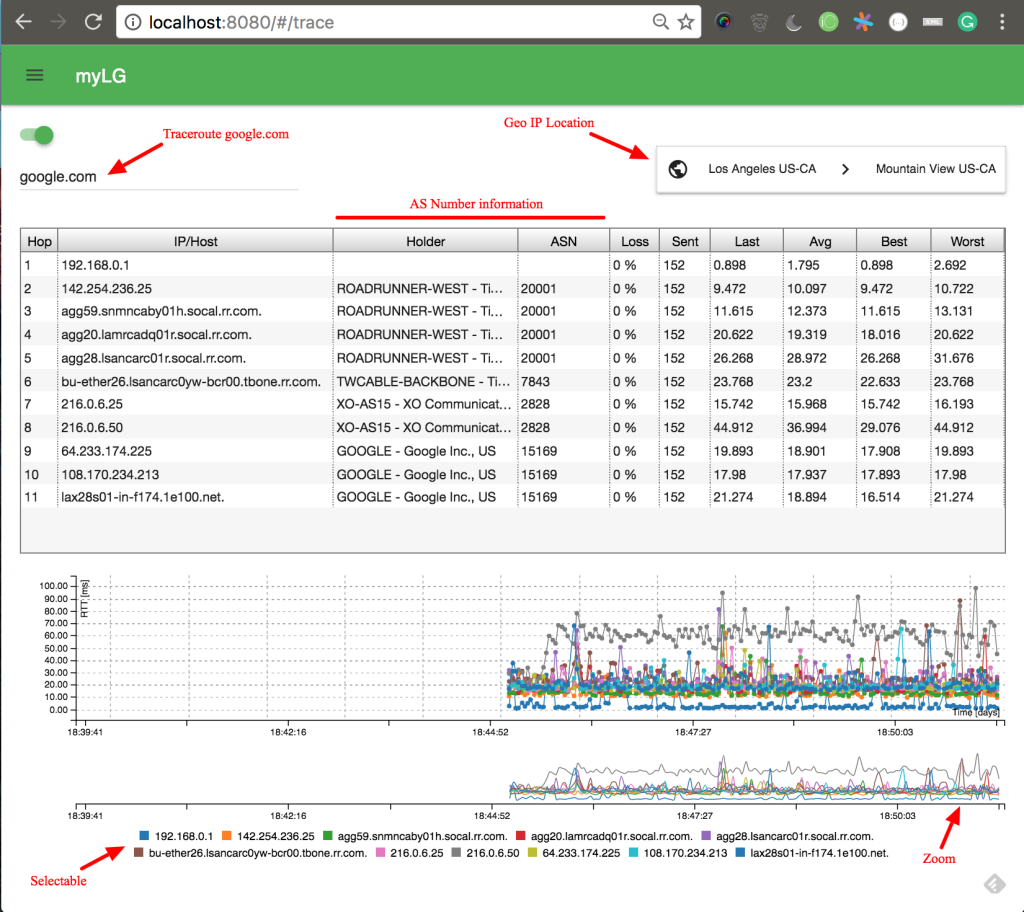
Task: Click the zoom magnifier icon in address bar
Action: coord(662,20)
